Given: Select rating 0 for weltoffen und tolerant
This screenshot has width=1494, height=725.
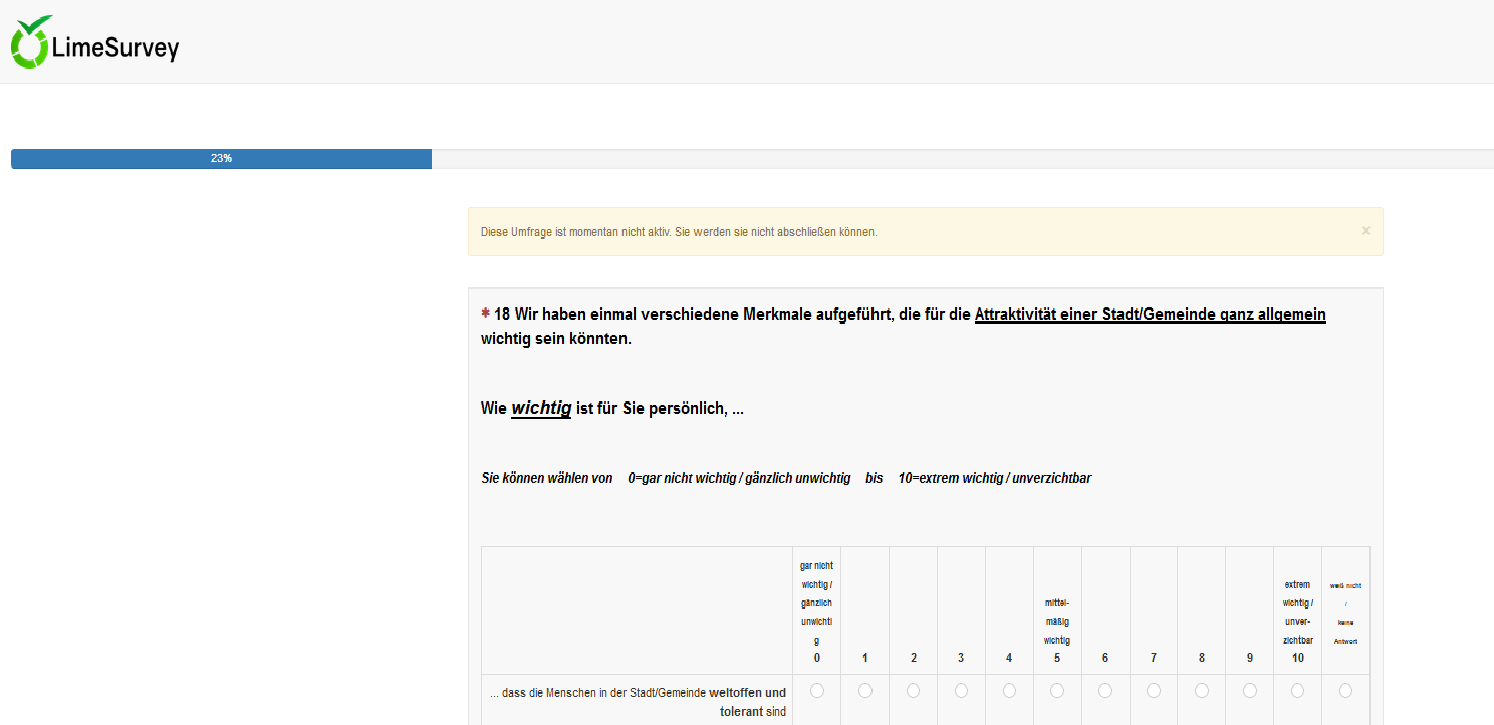Looking at the screenshot, I should click(x=817, y=691).
